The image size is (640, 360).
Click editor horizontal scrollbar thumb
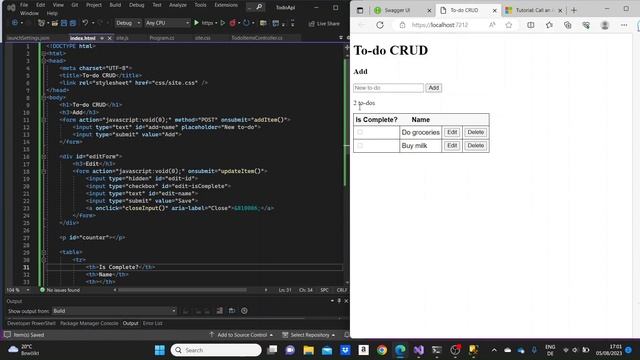[x=182, y=290]
